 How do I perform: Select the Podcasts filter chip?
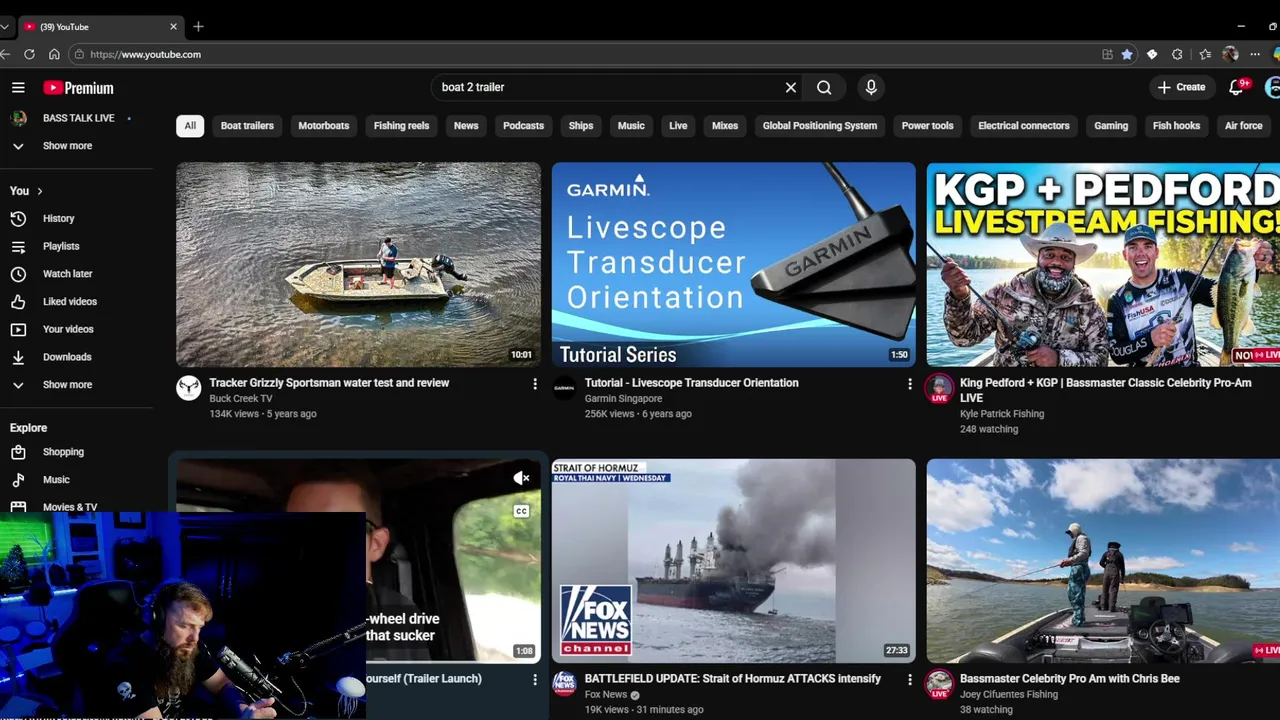coord(524,126)
